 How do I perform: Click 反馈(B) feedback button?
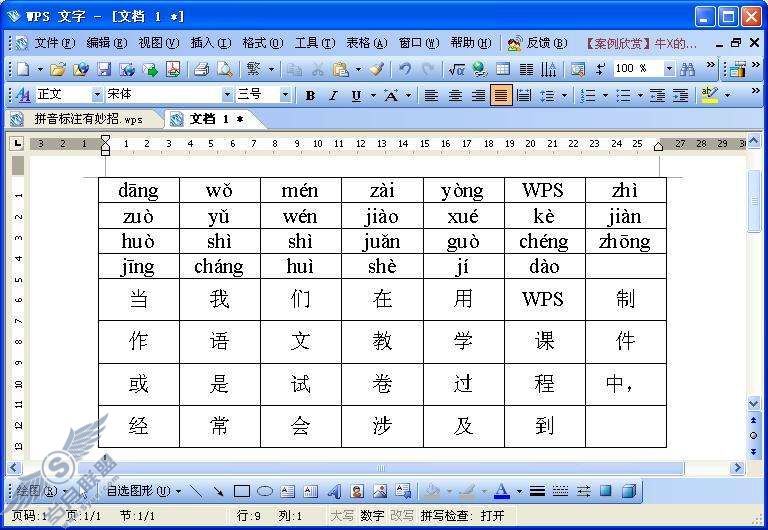537,43
